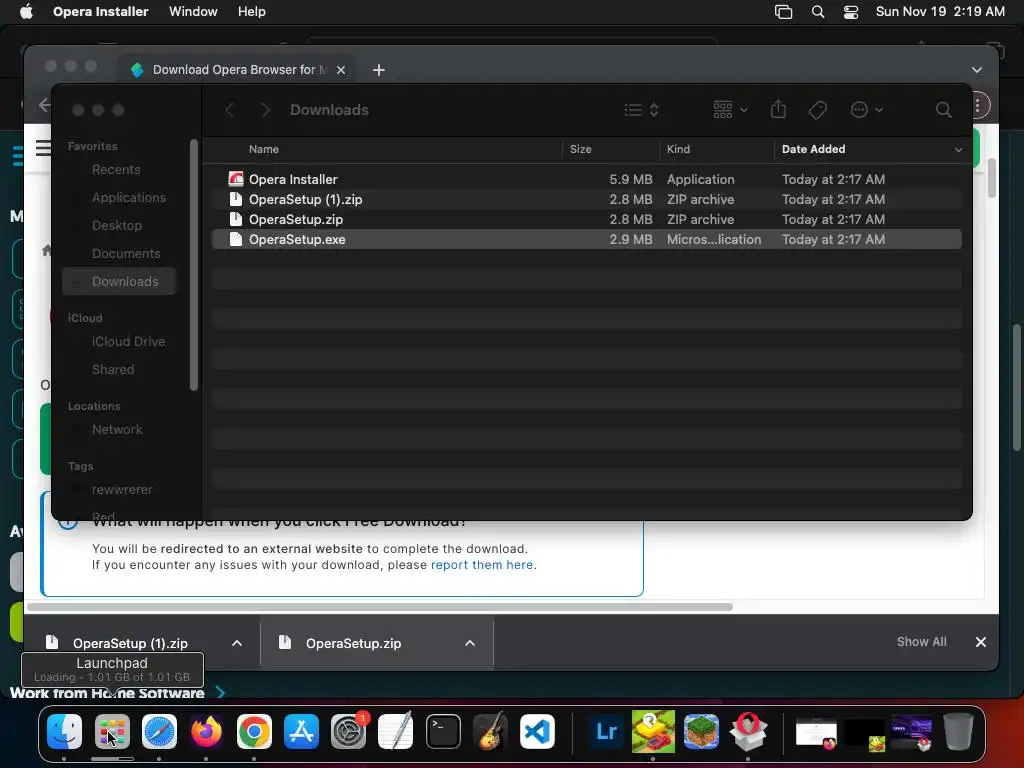The image size is (1024, 768).
Task: Open the Help menu
Action: click(x=251, y=12)
